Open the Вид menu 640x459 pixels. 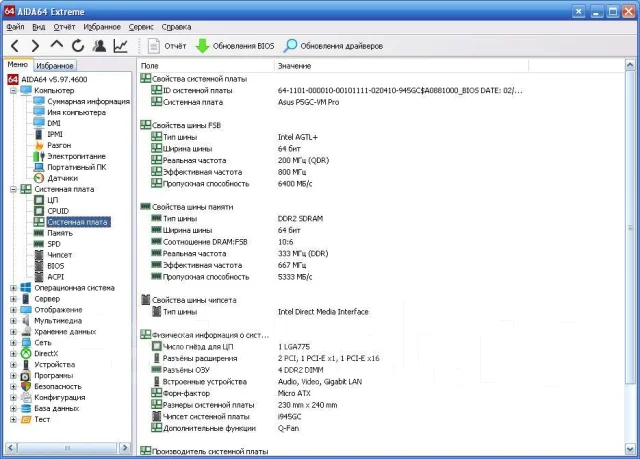coord(38,27)
